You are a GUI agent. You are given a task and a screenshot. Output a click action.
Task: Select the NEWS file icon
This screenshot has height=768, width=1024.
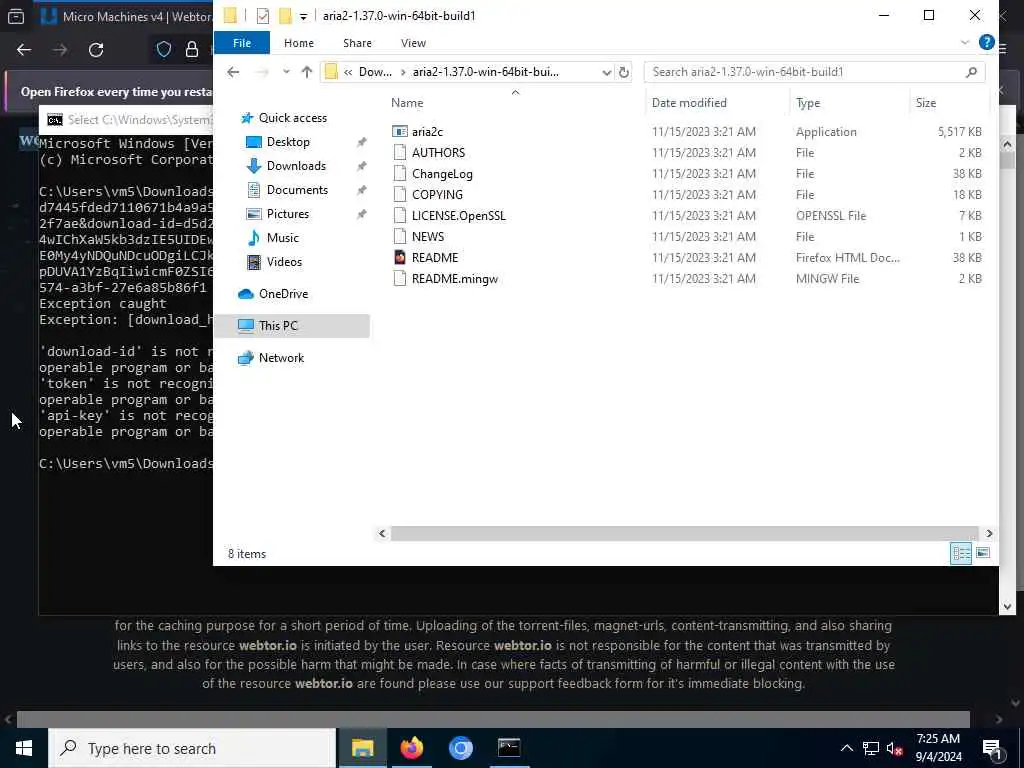(x=400, y=236)
